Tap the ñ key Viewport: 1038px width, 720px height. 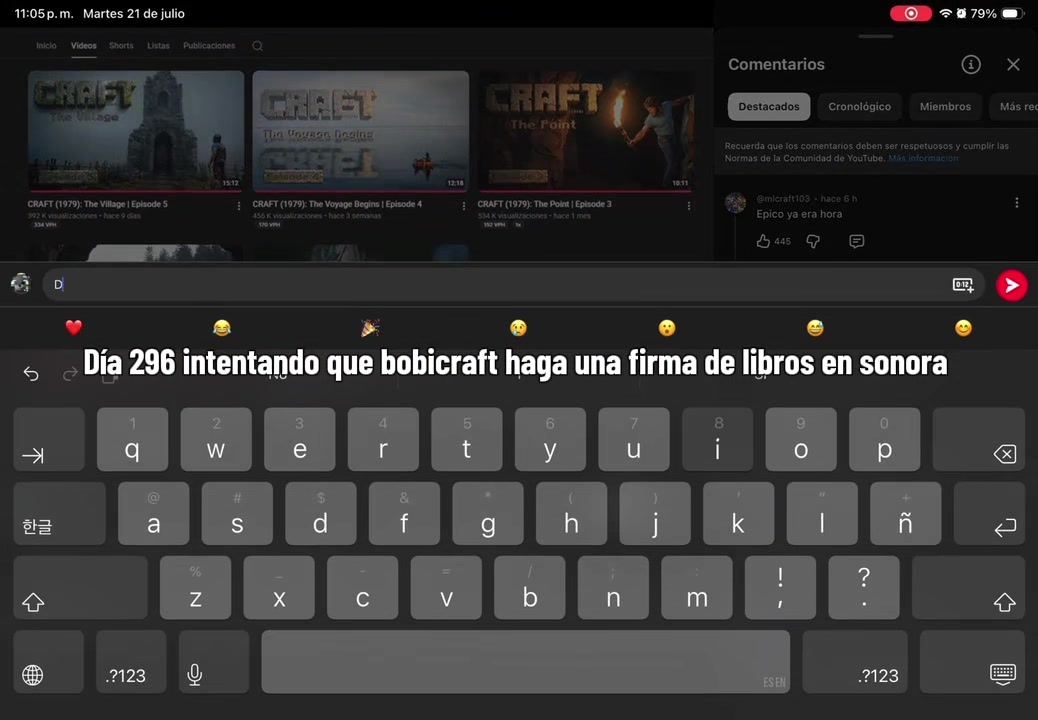click(x=906, y=514)
